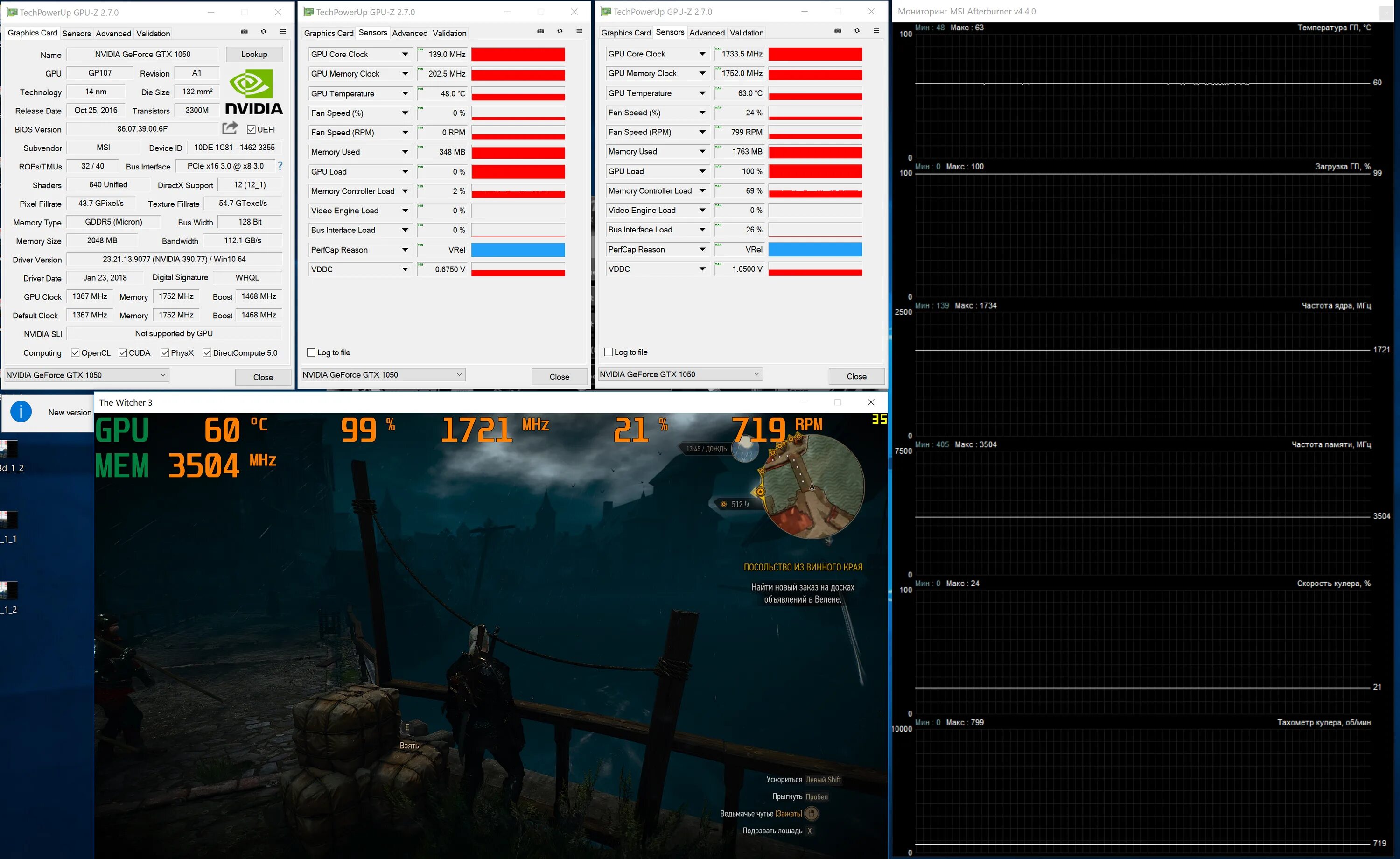Click GPU temperature graph in Afterburner monitor
1400x859 pixels.
pyautogui.click(x=1142, y=96)
